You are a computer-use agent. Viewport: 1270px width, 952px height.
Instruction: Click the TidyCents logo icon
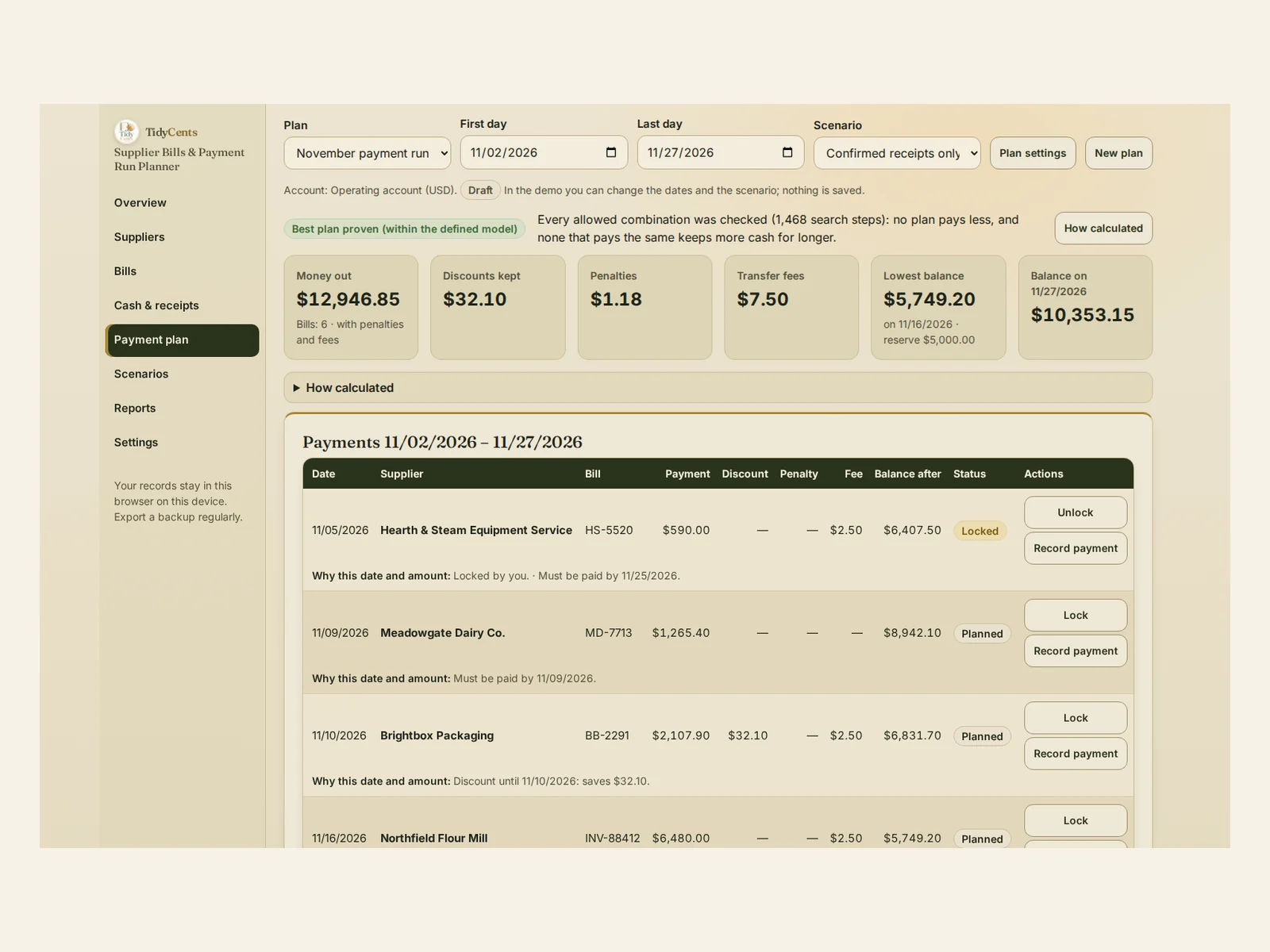tap(126, 132)
